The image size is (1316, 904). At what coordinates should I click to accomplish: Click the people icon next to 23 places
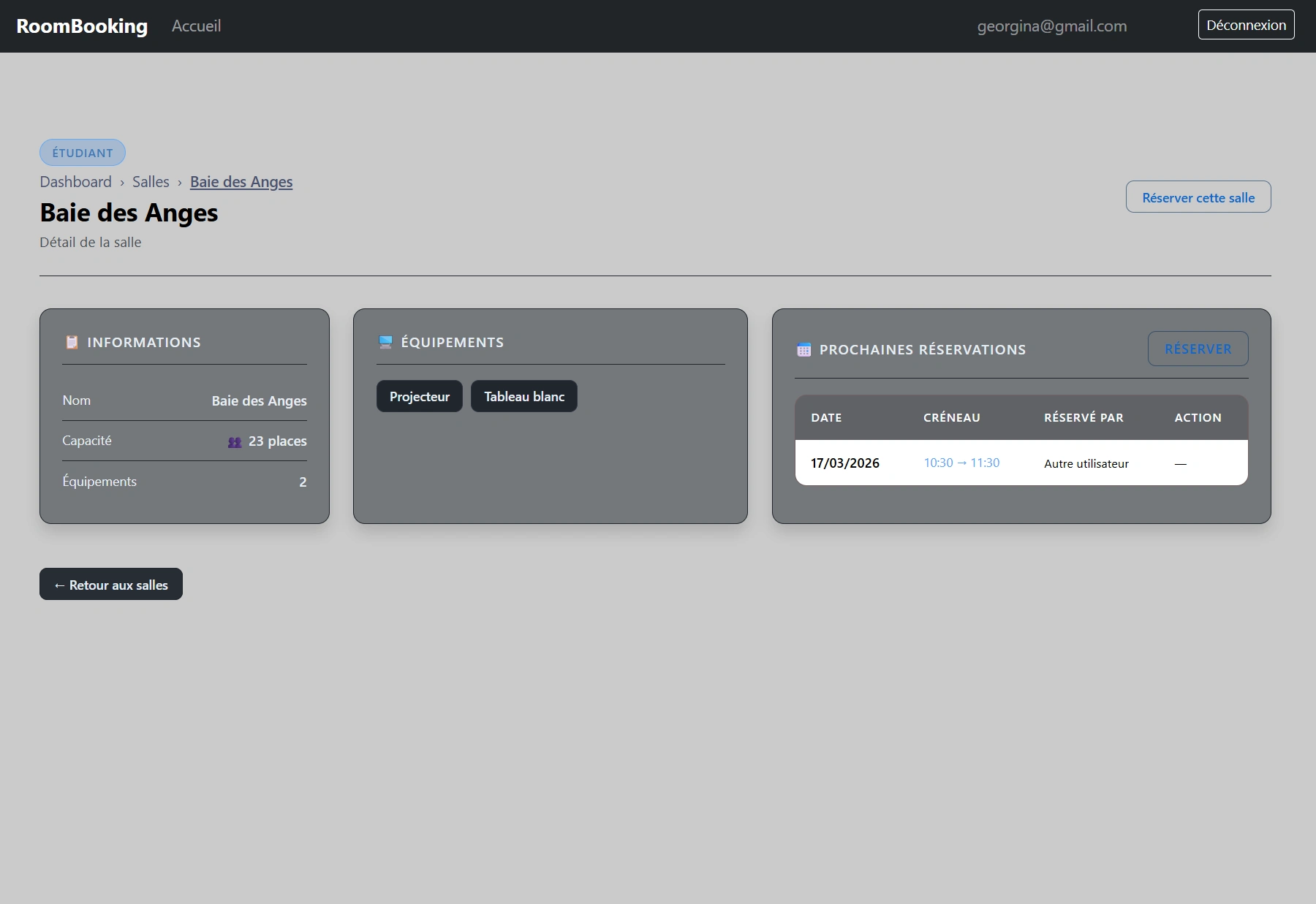click(x=235, y=441)
